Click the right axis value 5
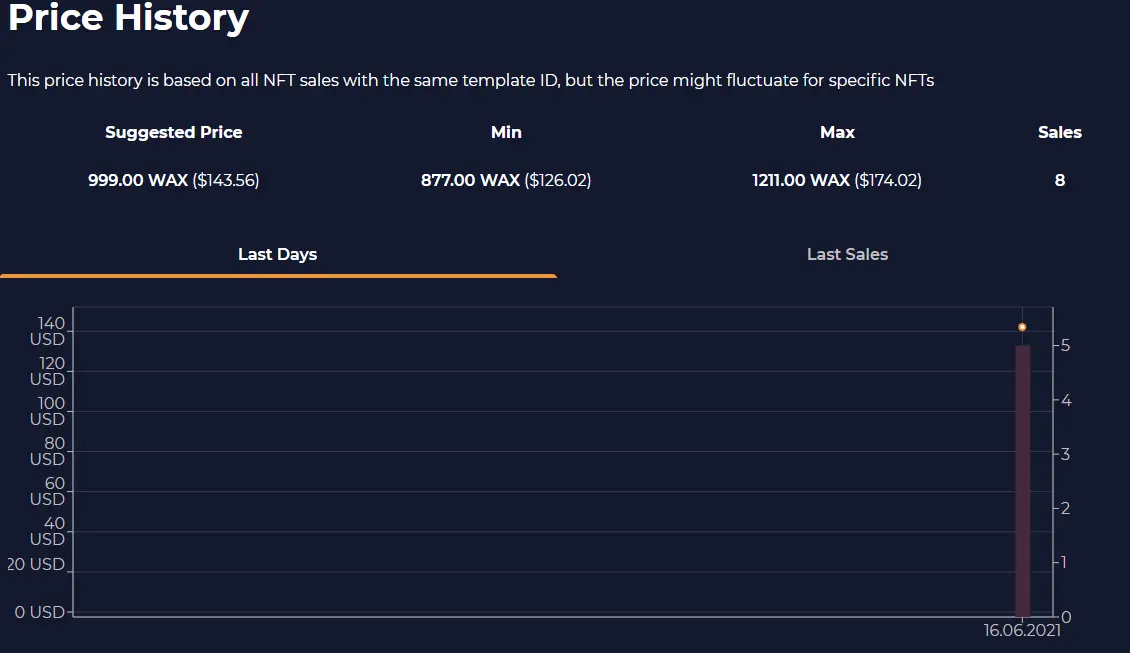This screenshot has width=1130, height=653. [1065, 346]
